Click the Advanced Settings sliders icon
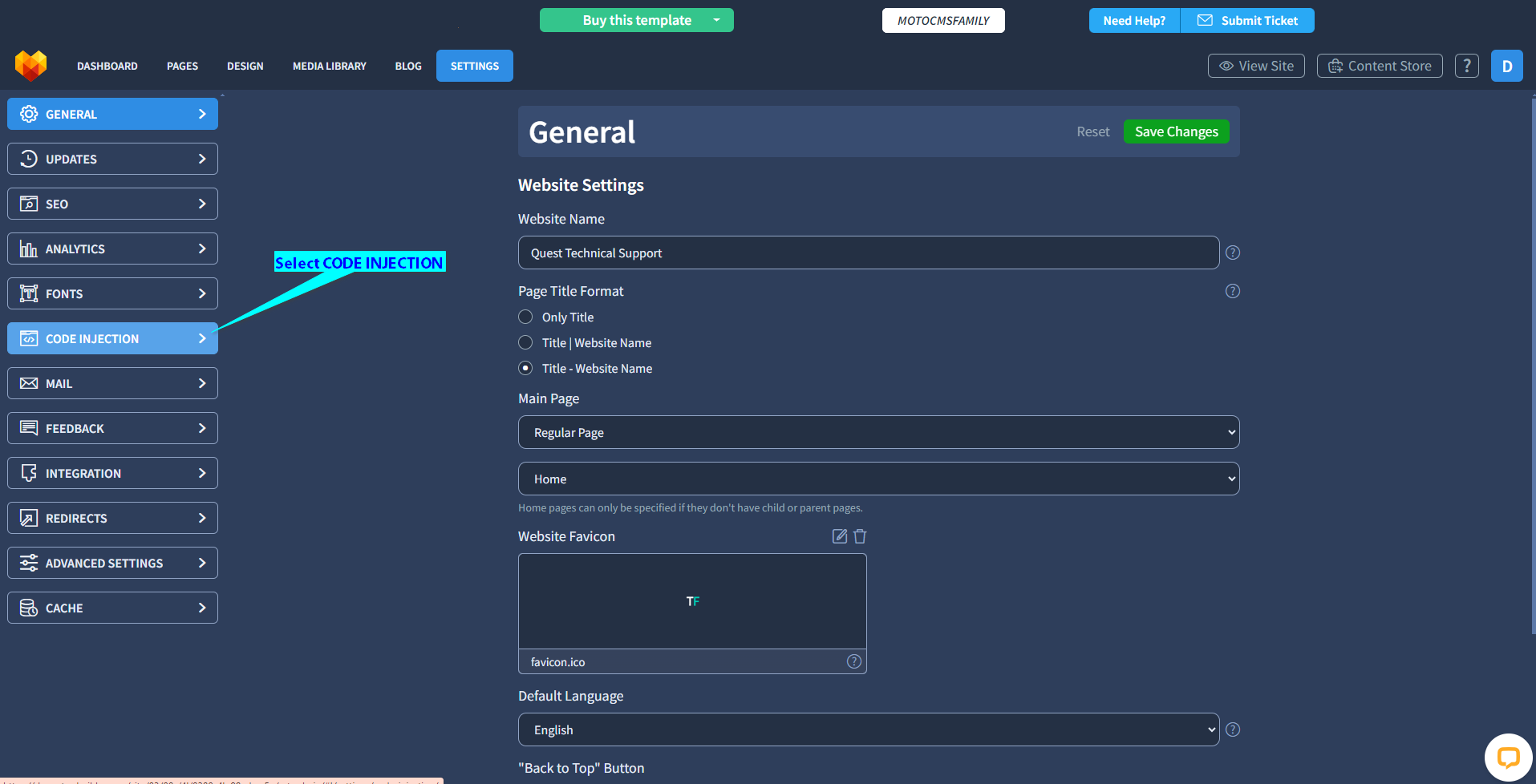 (29, 563)
